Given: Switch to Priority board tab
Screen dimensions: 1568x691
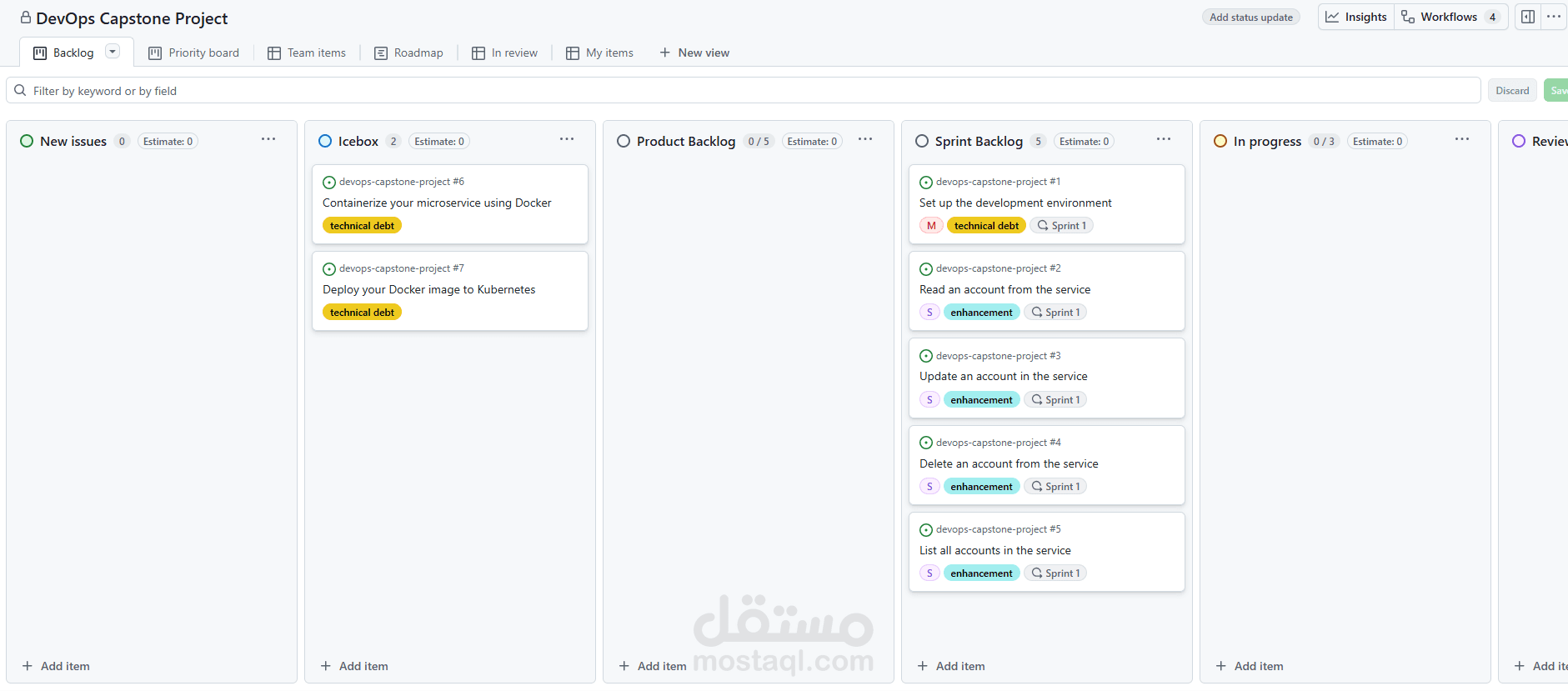Looking at the screenshot, I should (x=193, y=53).
